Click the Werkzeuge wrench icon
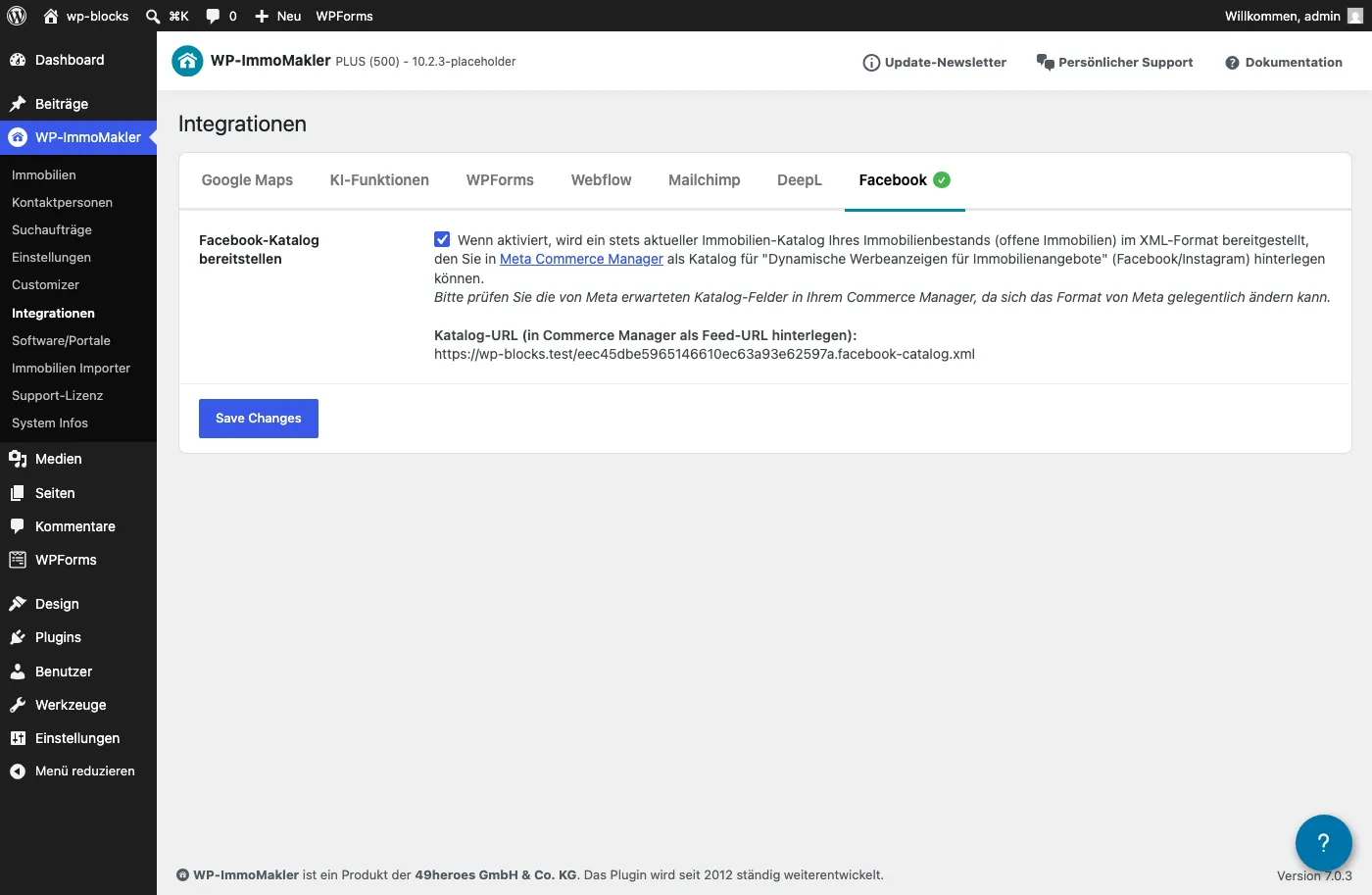 [18, 705]
